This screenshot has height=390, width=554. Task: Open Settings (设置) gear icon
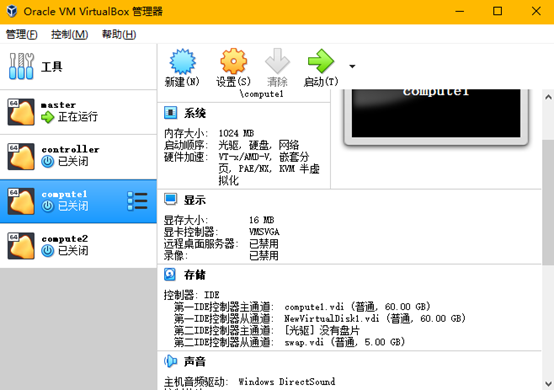tap(234, 61)
